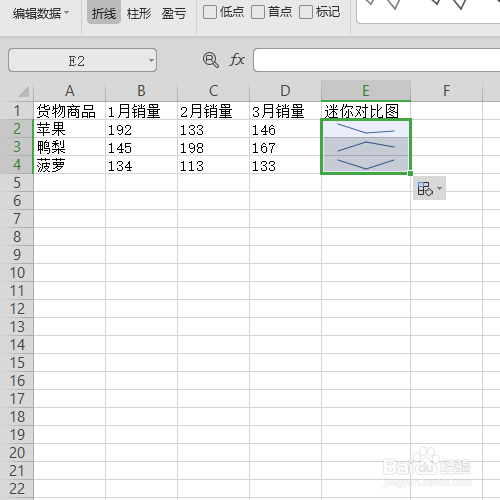The width and height of the screenshot is (500, 500).
Task: Enable the 标记 checkbox
Action: (306, 12)
